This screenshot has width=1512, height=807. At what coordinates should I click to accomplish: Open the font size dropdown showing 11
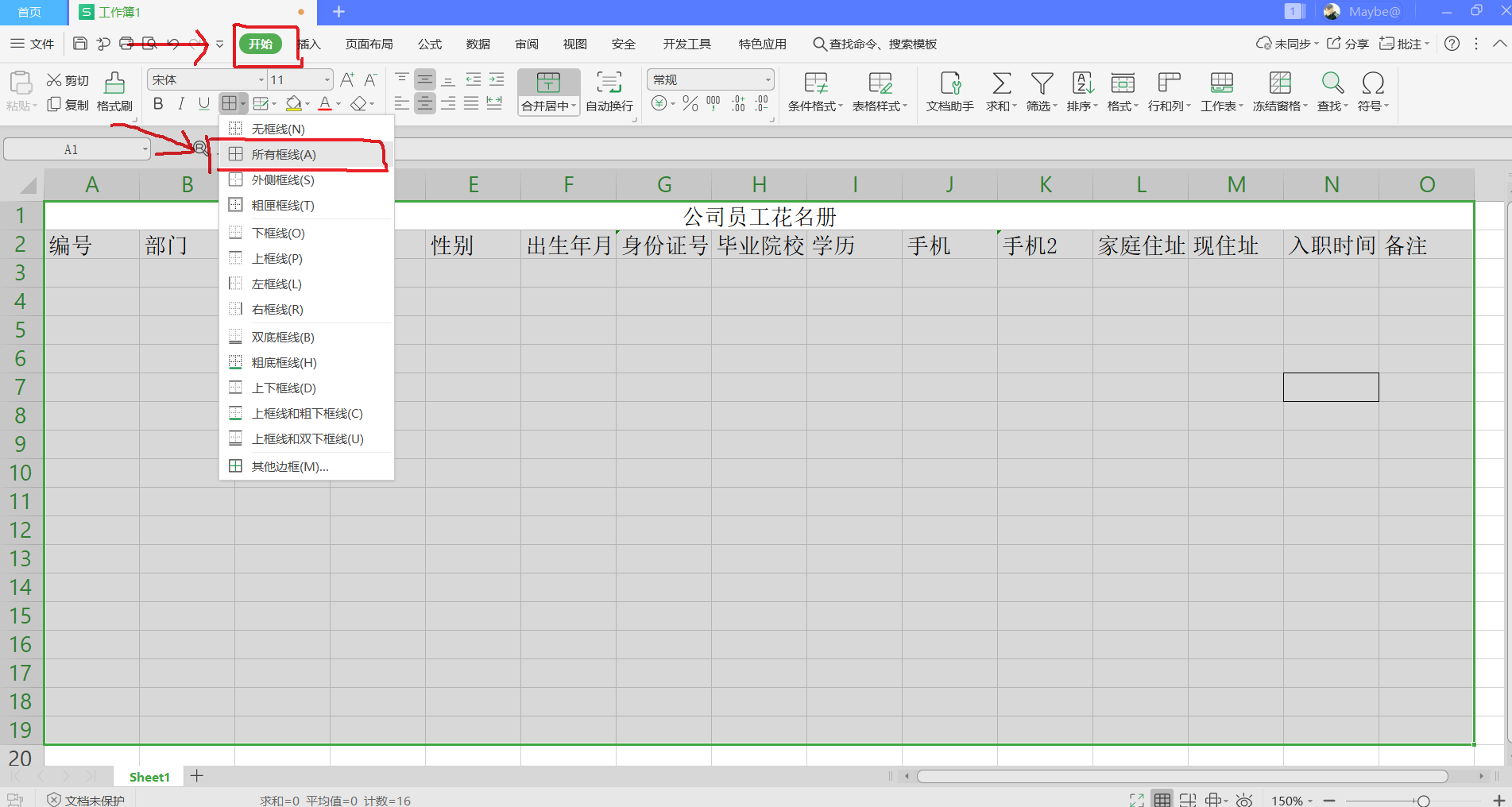point(327,80)
